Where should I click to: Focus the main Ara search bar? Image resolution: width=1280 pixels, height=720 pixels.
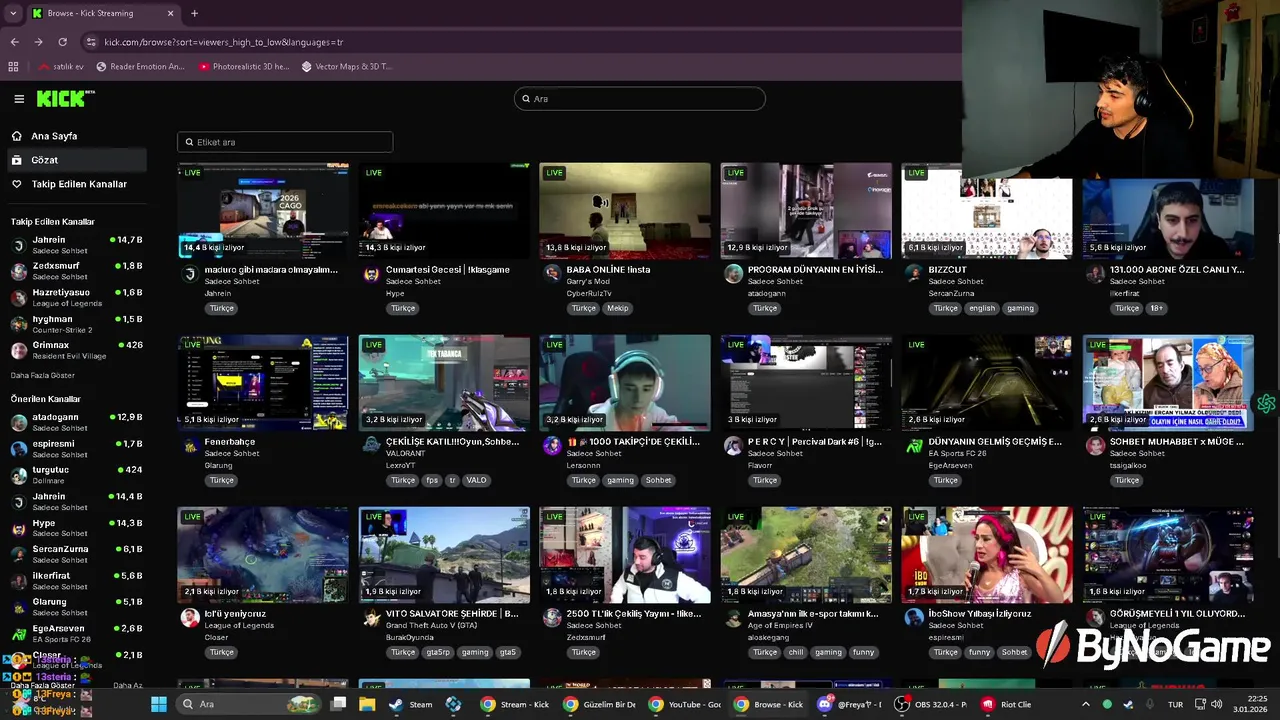pyautogui.click(x=640, y=98)
